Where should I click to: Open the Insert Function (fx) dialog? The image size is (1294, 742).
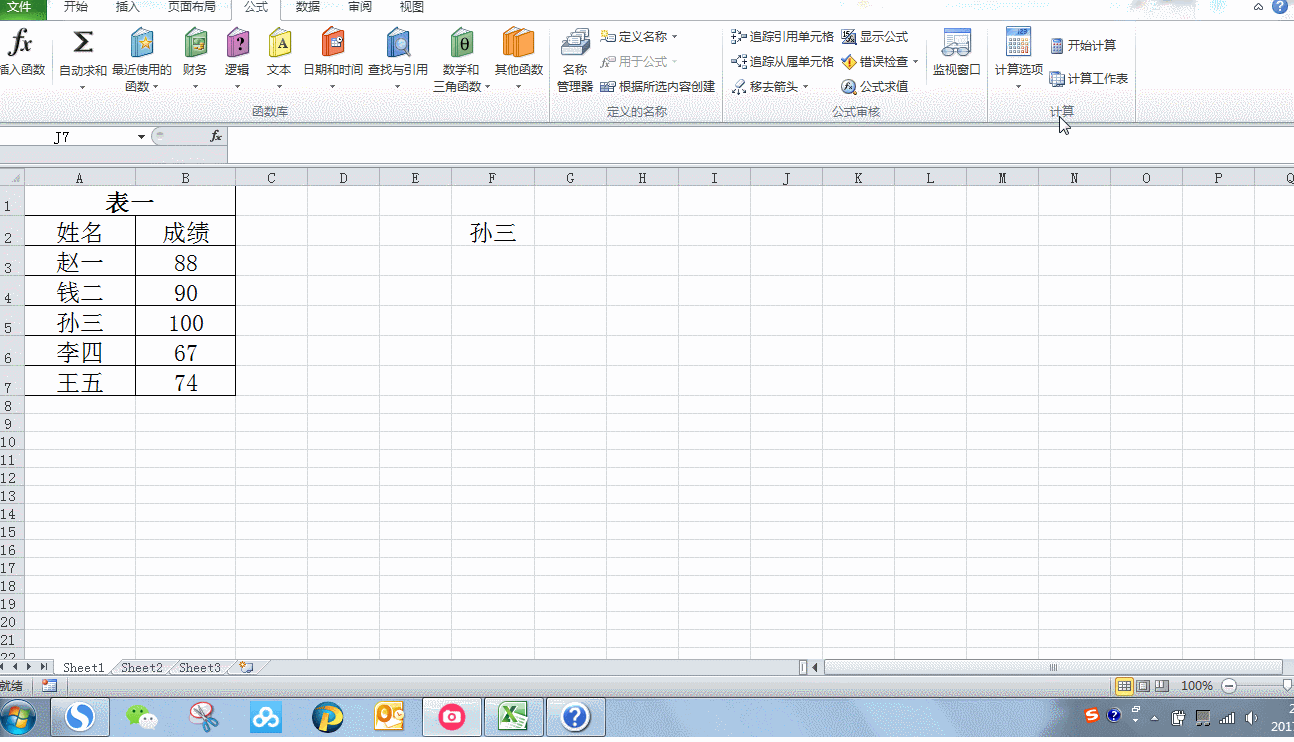[21, 53]
